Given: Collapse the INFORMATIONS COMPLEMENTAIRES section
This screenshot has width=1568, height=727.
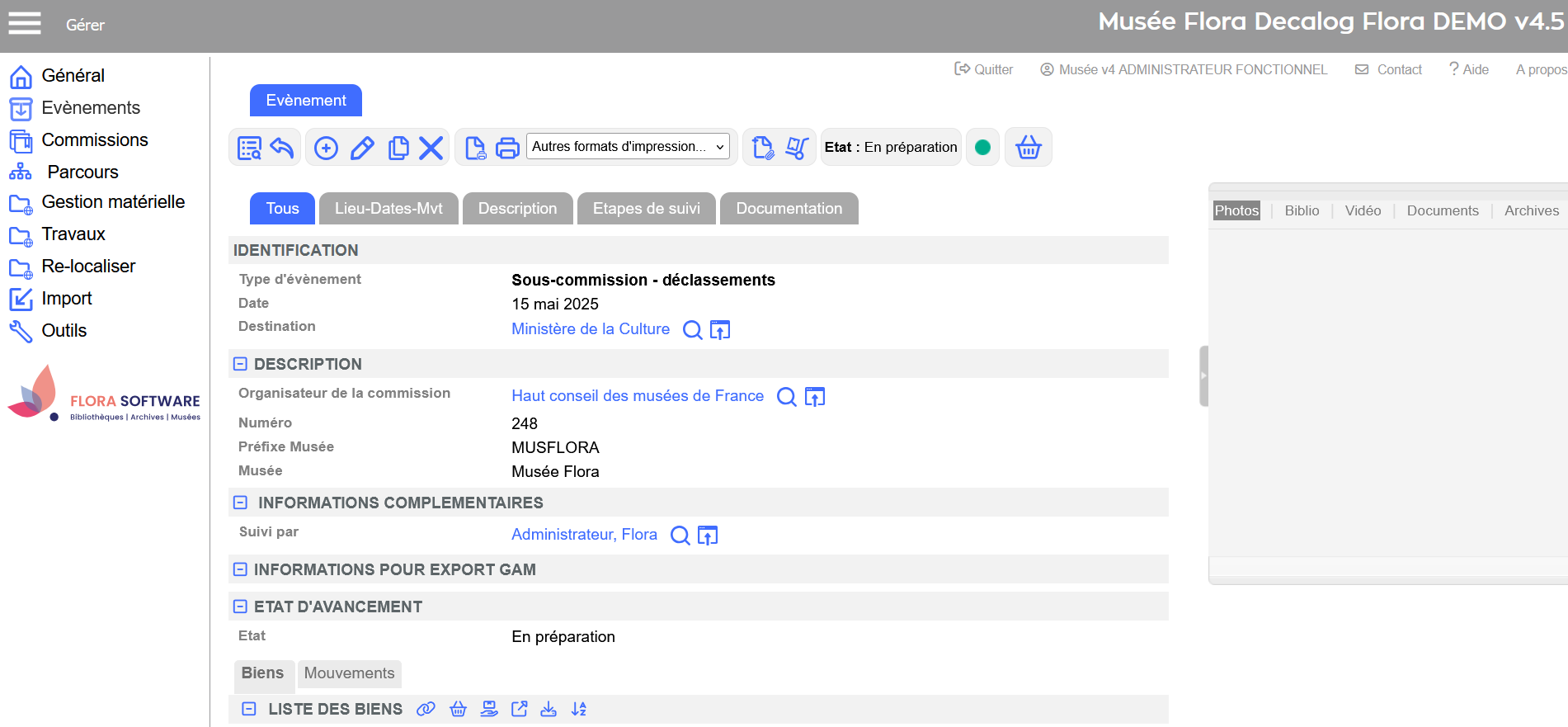Looking at the screenshot, I should pos(240,503).
